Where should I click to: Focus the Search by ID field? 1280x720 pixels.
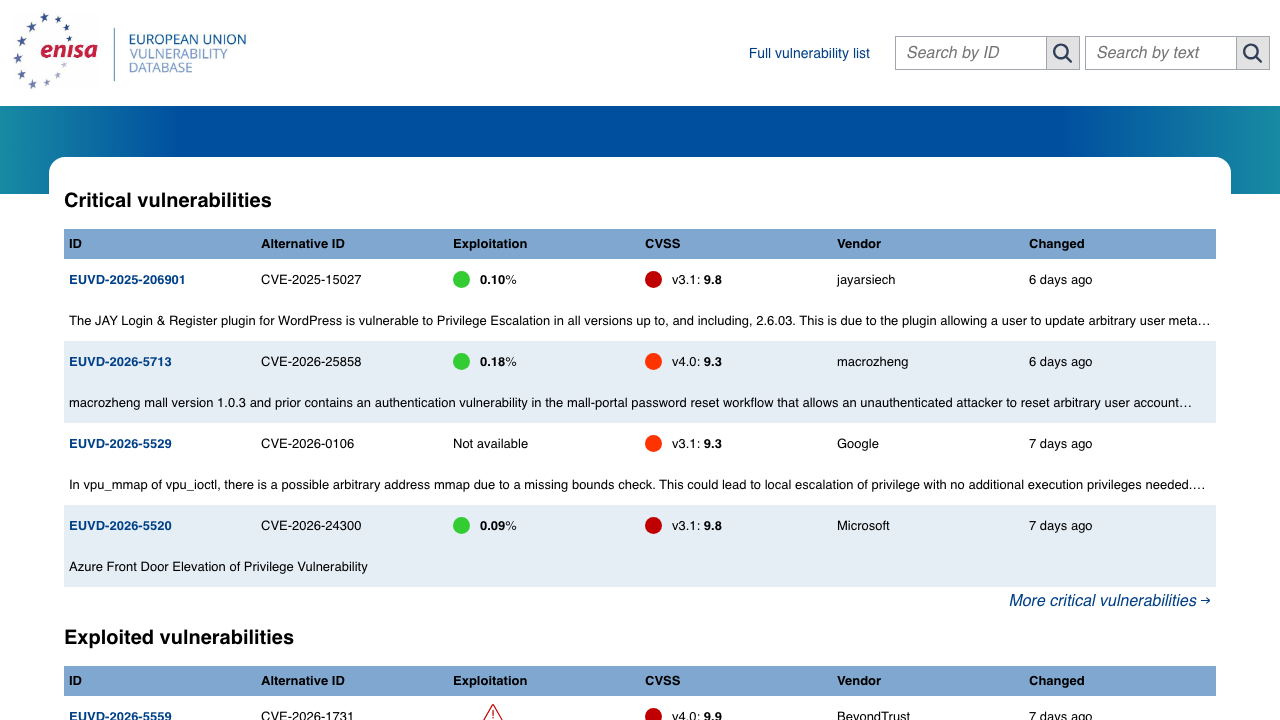pos(970,53)
